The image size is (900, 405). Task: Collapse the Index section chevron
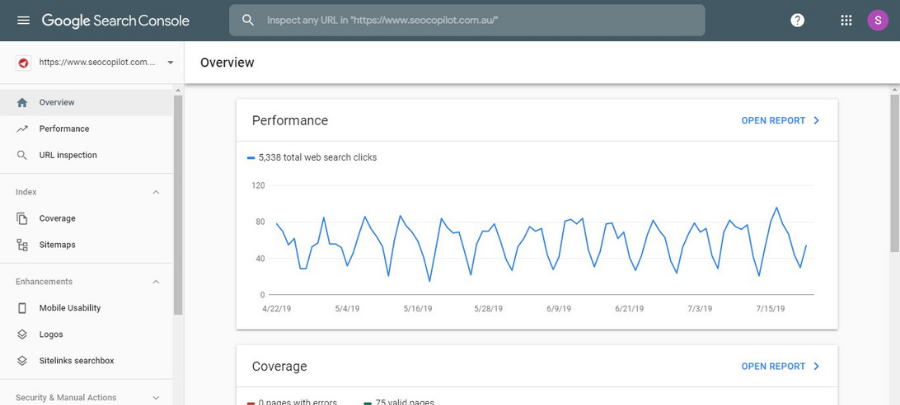156,192
